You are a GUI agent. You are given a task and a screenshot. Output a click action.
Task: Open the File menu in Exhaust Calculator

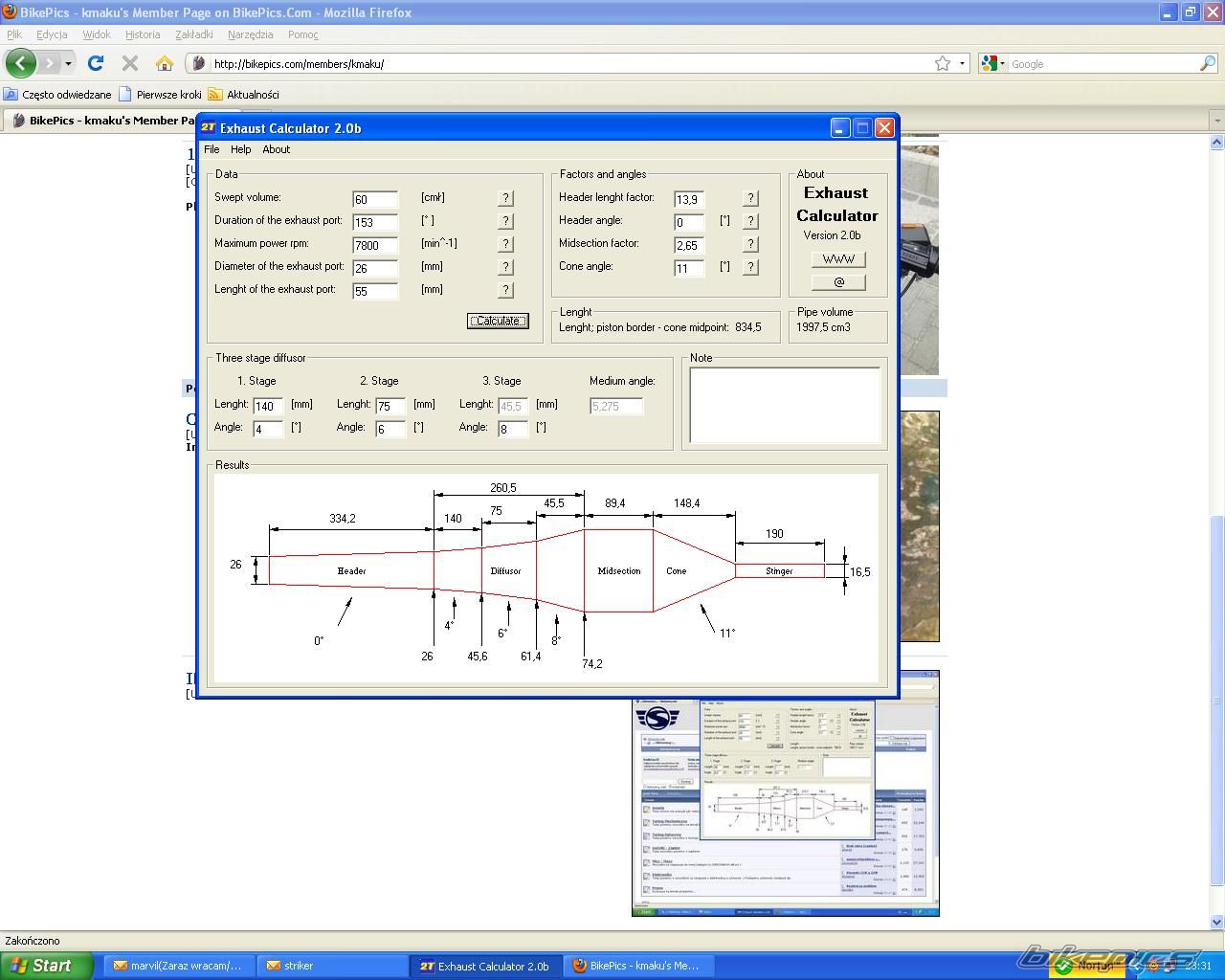[x=212, y=149]
